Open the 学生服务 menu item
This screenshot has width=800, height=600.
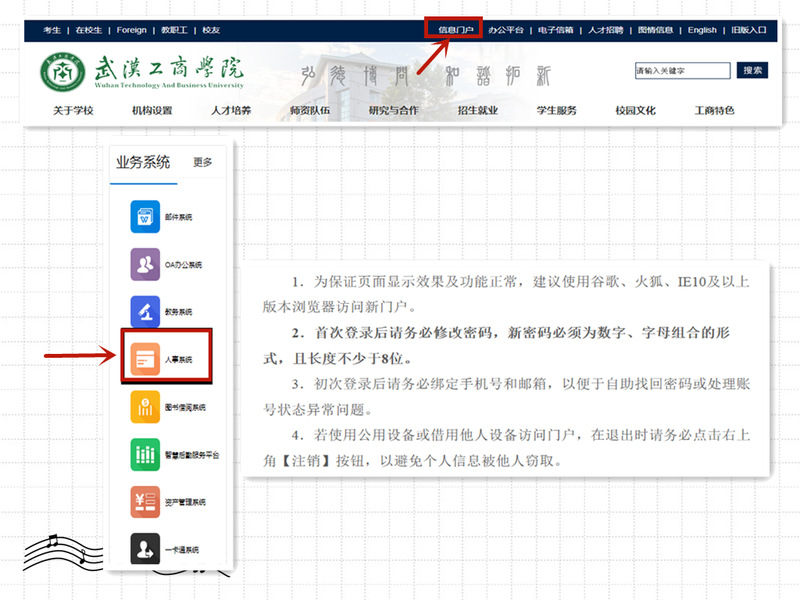[556, 111]
